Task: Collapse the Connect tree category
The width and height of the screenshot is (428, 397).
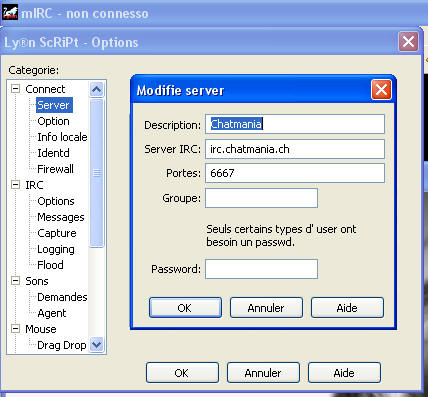Action: 15,89
